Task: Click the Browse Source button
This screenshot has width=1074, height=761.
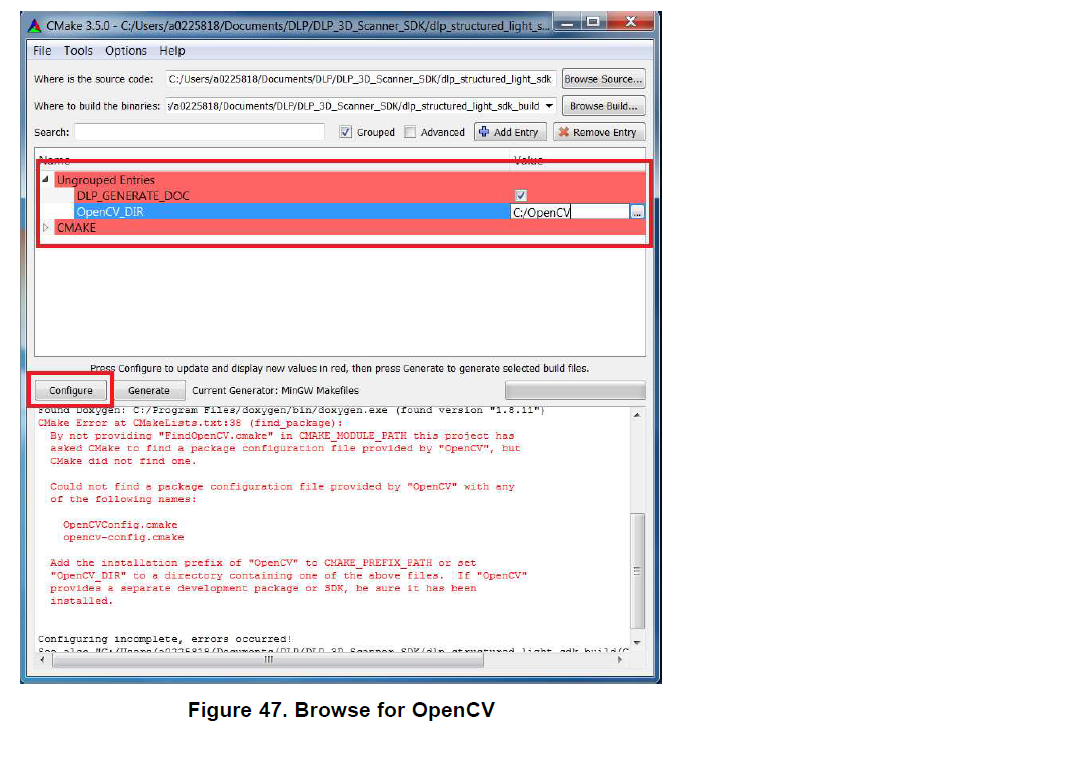Action: 603,79
